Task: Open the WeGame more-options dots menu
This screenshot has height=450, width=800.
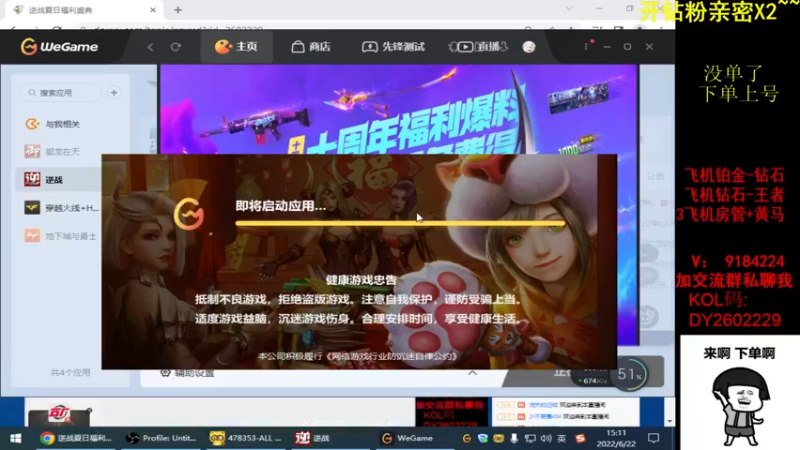Action: 586,46
